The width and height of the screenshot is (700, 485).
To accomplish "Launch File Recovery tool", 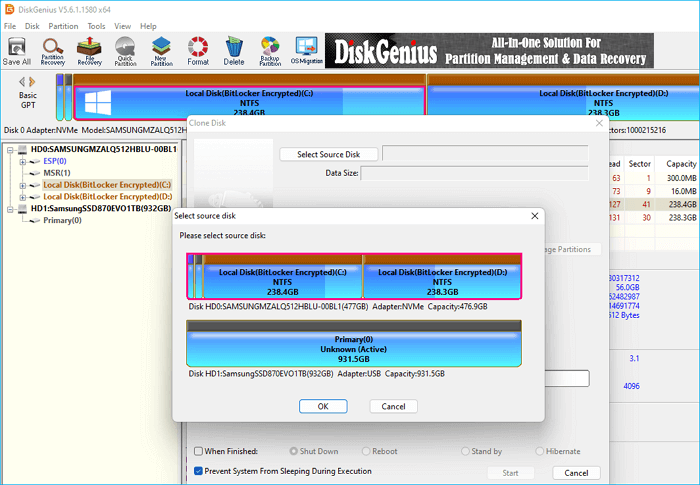I will pyautogui.click(x=89, y=51).
